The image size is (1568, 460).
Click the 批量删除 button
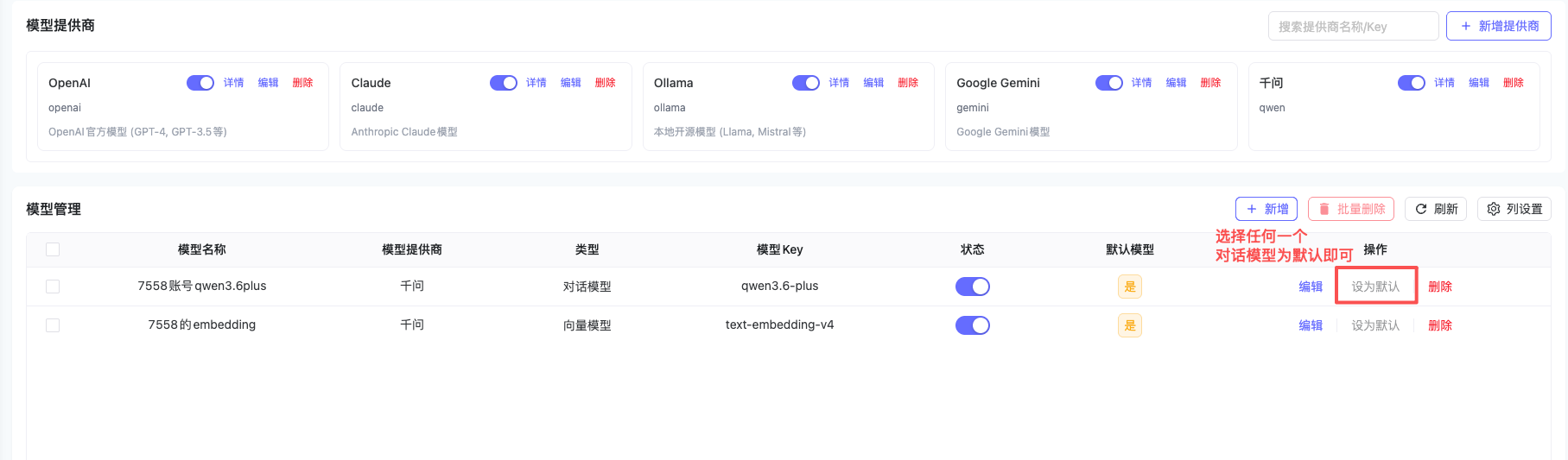[x=1351, y=209]
